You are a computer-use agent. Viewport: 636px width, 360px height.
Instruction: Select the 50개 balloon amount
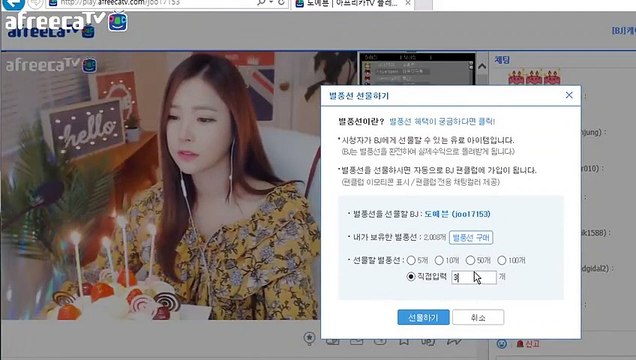pos(470,260)
